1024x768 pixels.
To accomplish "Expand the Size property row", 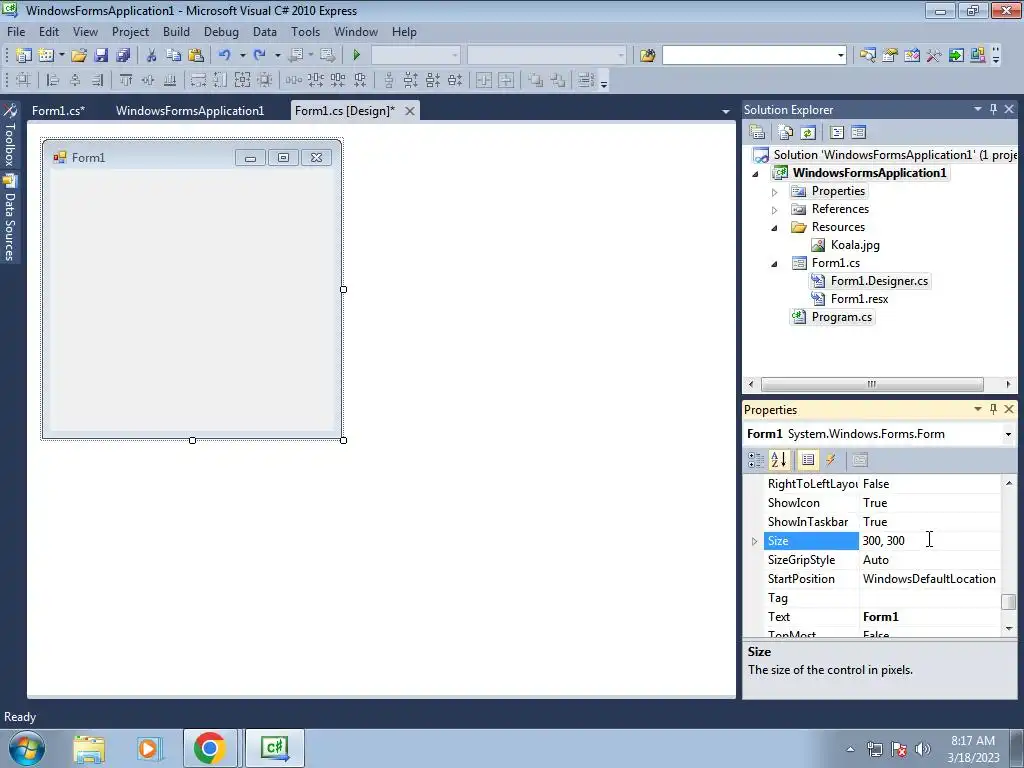I will pos(755,541).
